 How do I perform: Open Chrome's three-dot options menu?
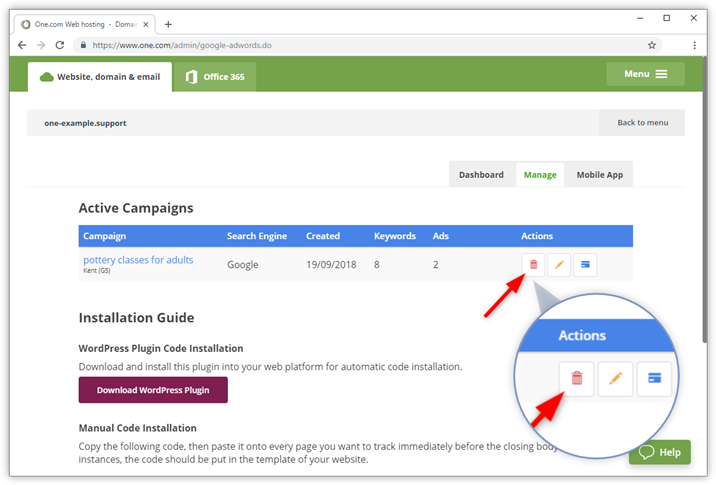click(x=694, y=45)
